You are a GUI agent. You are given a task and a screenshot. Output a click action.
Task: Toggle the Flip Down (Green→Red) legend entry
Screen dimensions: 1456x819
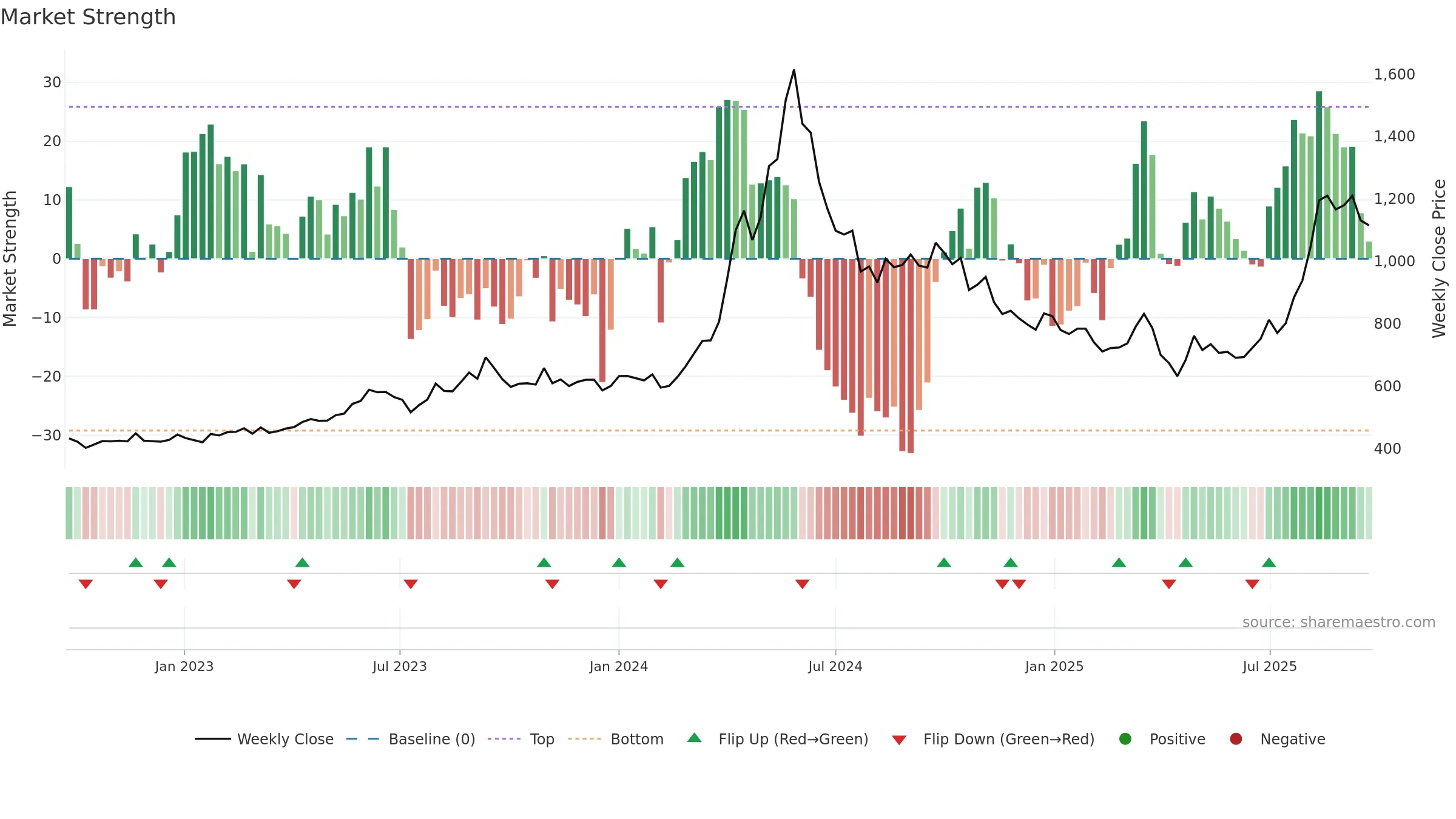pos(993,739)
